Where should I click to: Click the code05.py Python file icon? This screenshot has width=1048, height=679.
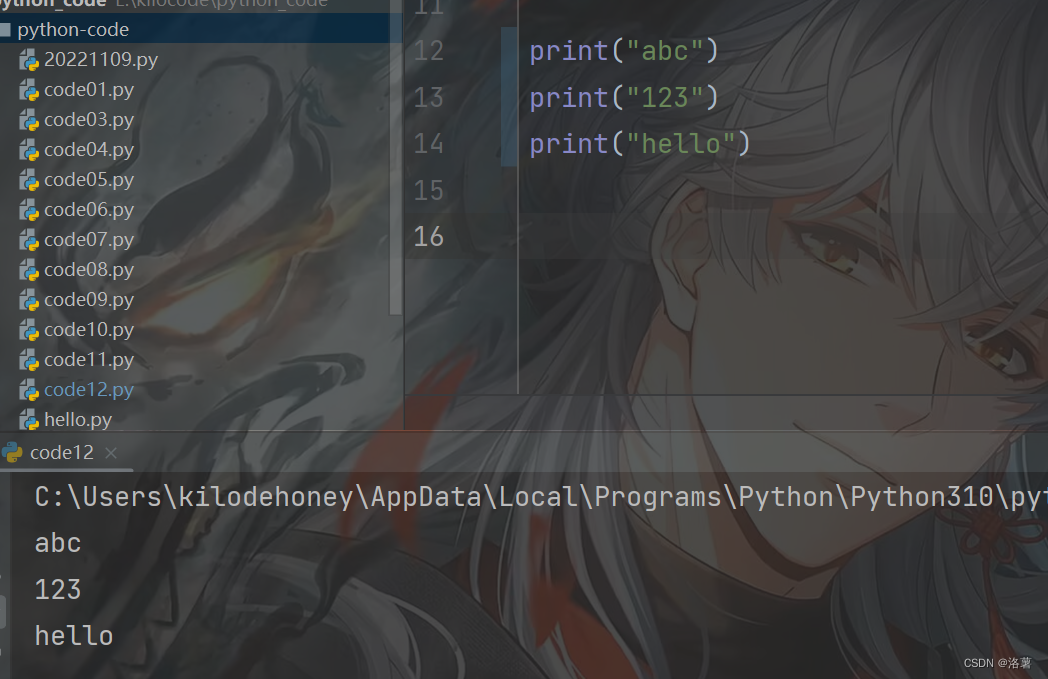tap(29, 180)
